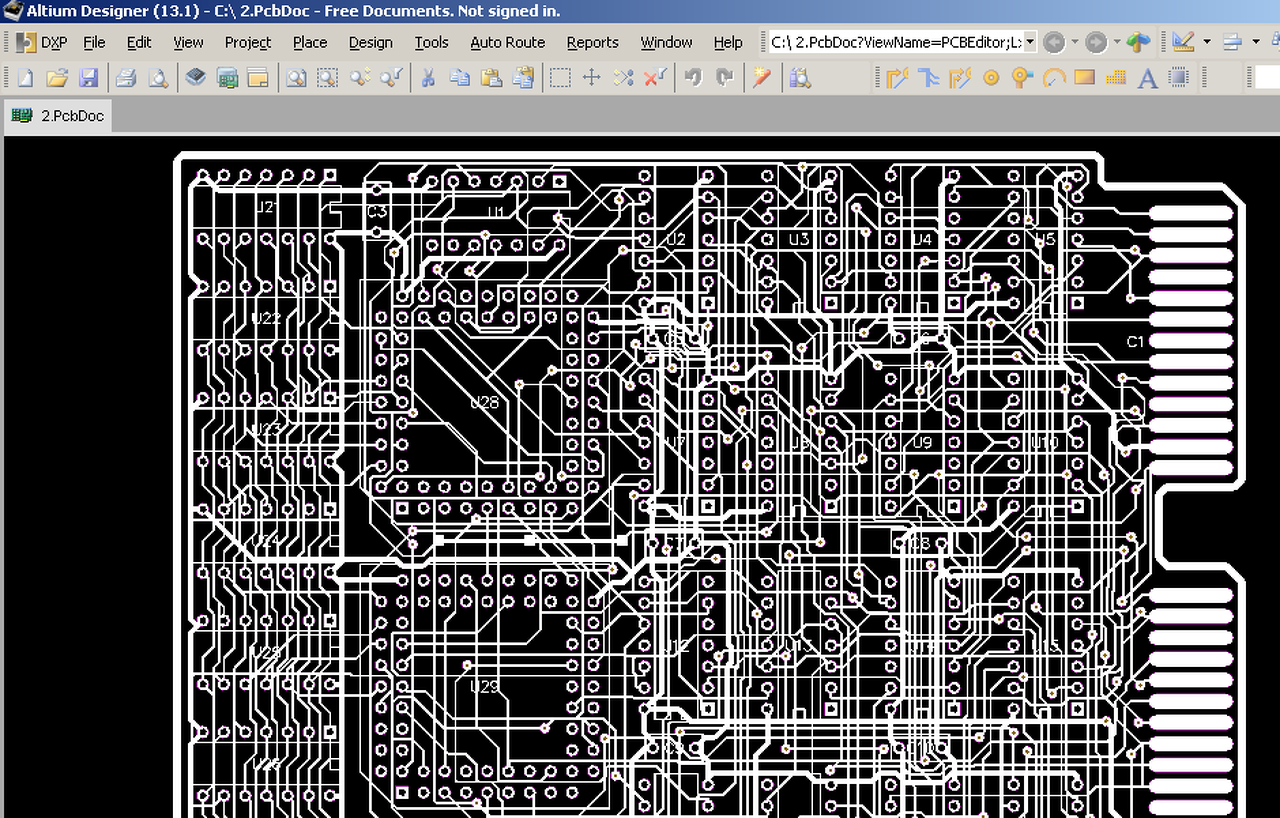Paste from the clipboard
The height and width of the screenshot is (818, 1280).
coord(491,77)
